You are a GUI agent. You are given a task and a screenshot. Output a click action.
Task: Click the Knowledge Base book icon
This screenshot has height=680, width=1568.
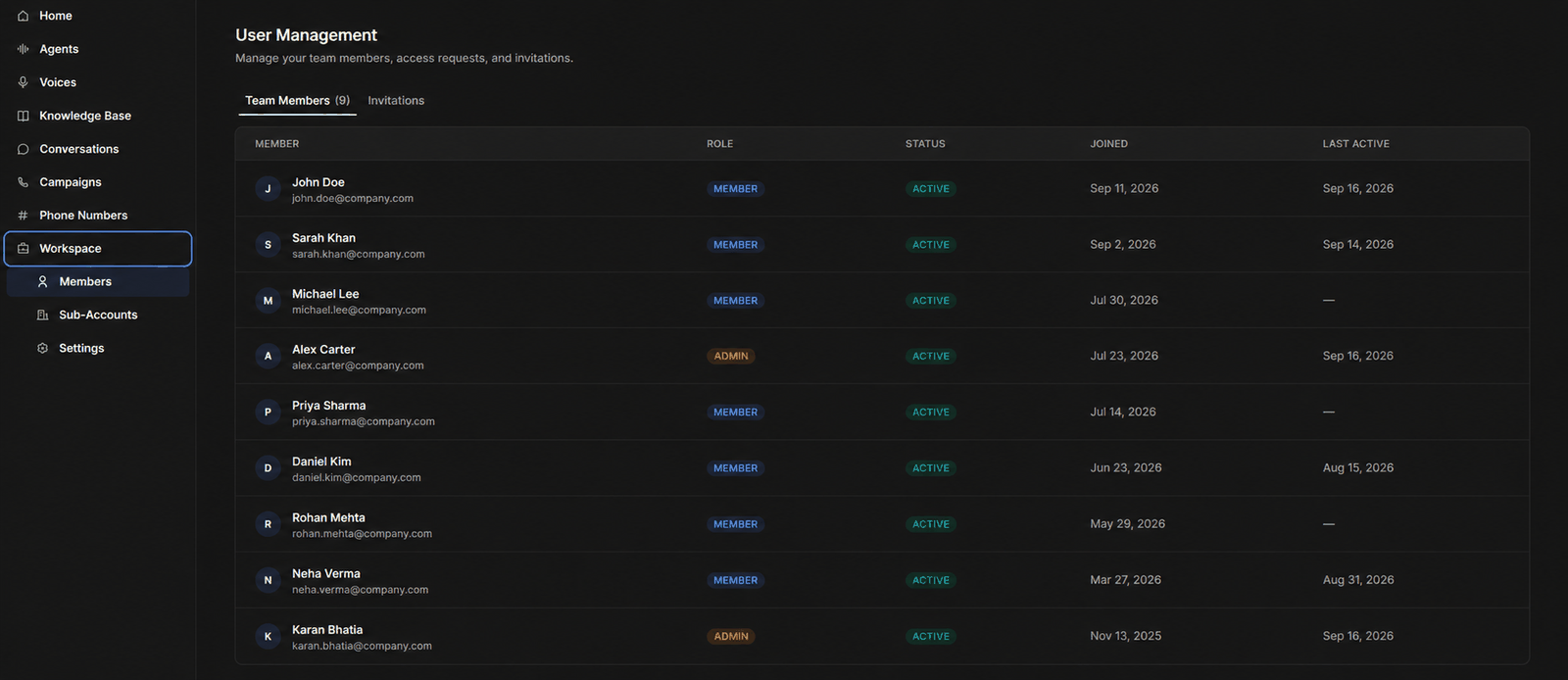23,116
